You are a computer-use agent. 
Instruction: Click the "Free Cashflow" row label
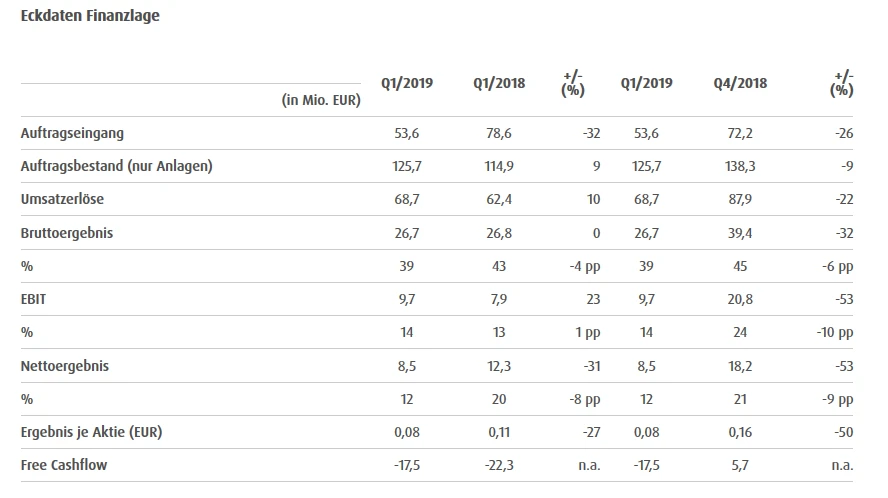click(x=64, y=465)
